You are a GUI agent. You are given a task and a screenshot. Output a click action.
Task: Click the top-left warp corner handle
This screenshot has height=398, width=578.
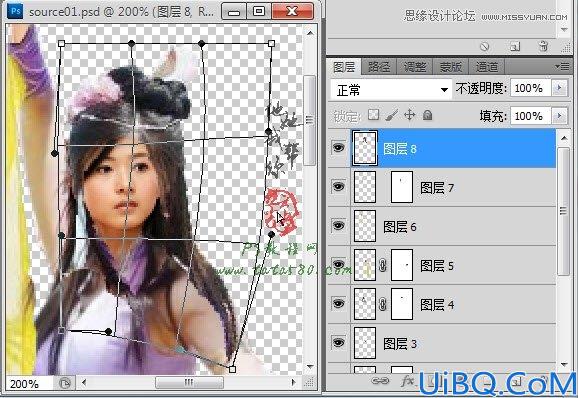(62, 44)
